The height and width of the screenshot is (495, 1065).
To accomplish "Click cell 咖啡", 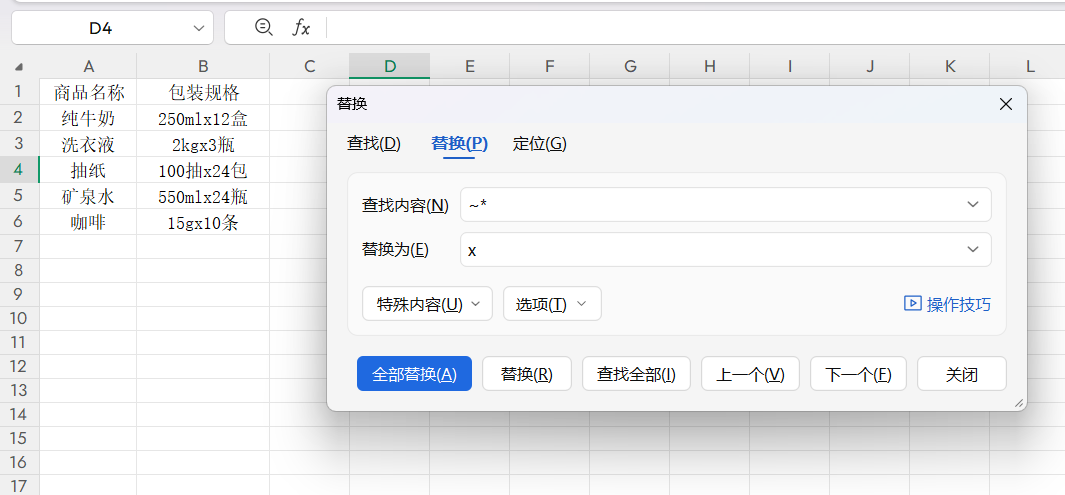I will (88, 222).
